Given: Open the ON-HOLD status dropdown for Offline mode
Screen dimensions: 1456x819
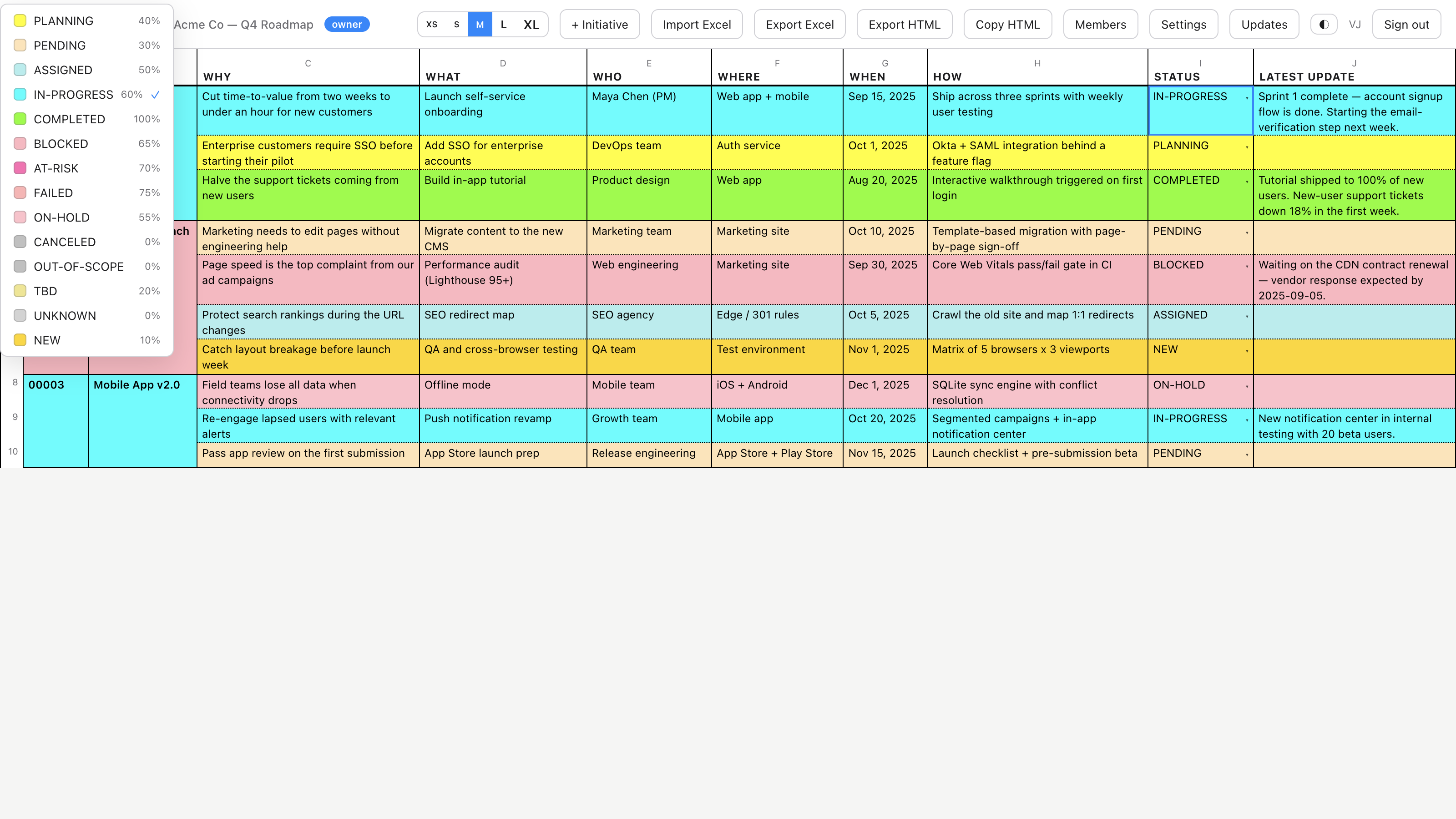Looking at the screenshot, I should pos(1201,391).
